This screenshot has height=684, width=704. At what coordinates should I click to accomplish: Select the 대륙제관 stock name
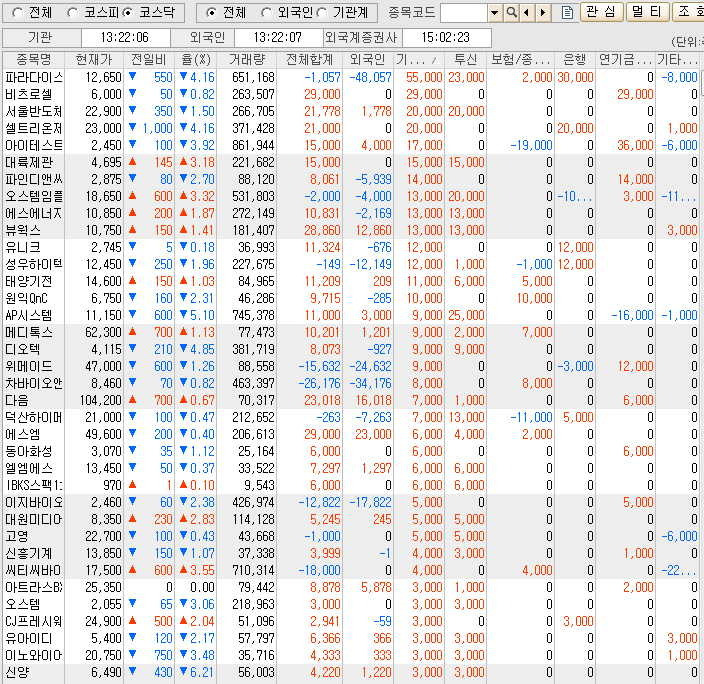click(29, 162)
